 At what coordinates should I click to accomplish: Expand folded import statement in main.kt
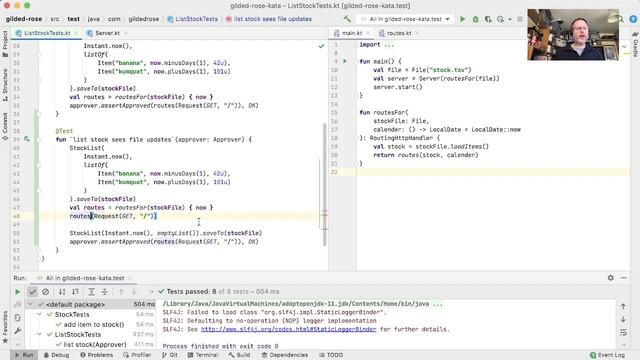[x=389, y=44]
